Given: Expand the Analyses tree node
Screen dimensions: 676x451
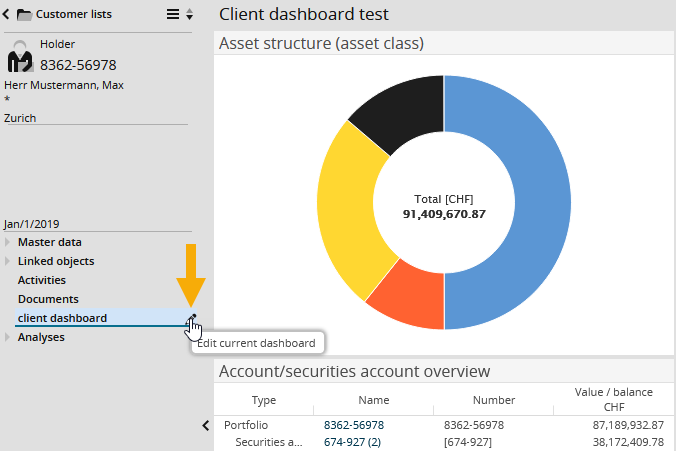Looking at the screenshot, I should [x=8, y=337].
